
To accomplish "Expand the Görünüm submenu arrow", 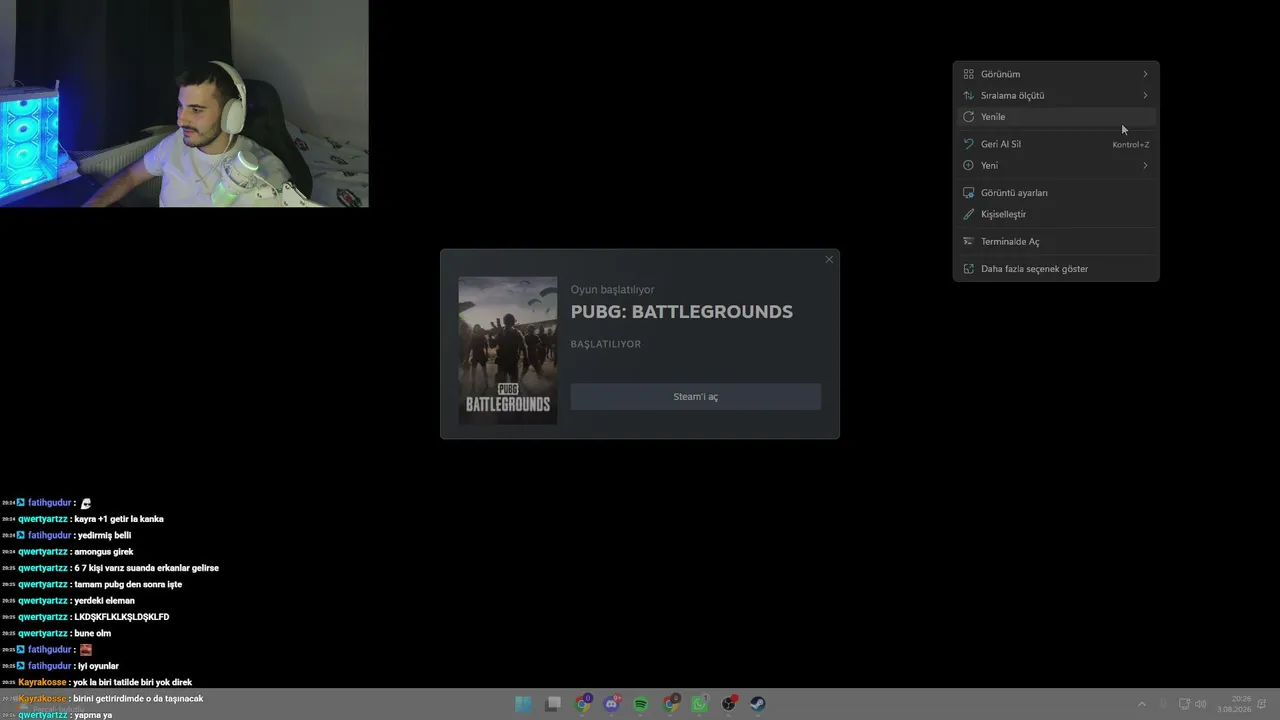I will (x=1145, y=74).
